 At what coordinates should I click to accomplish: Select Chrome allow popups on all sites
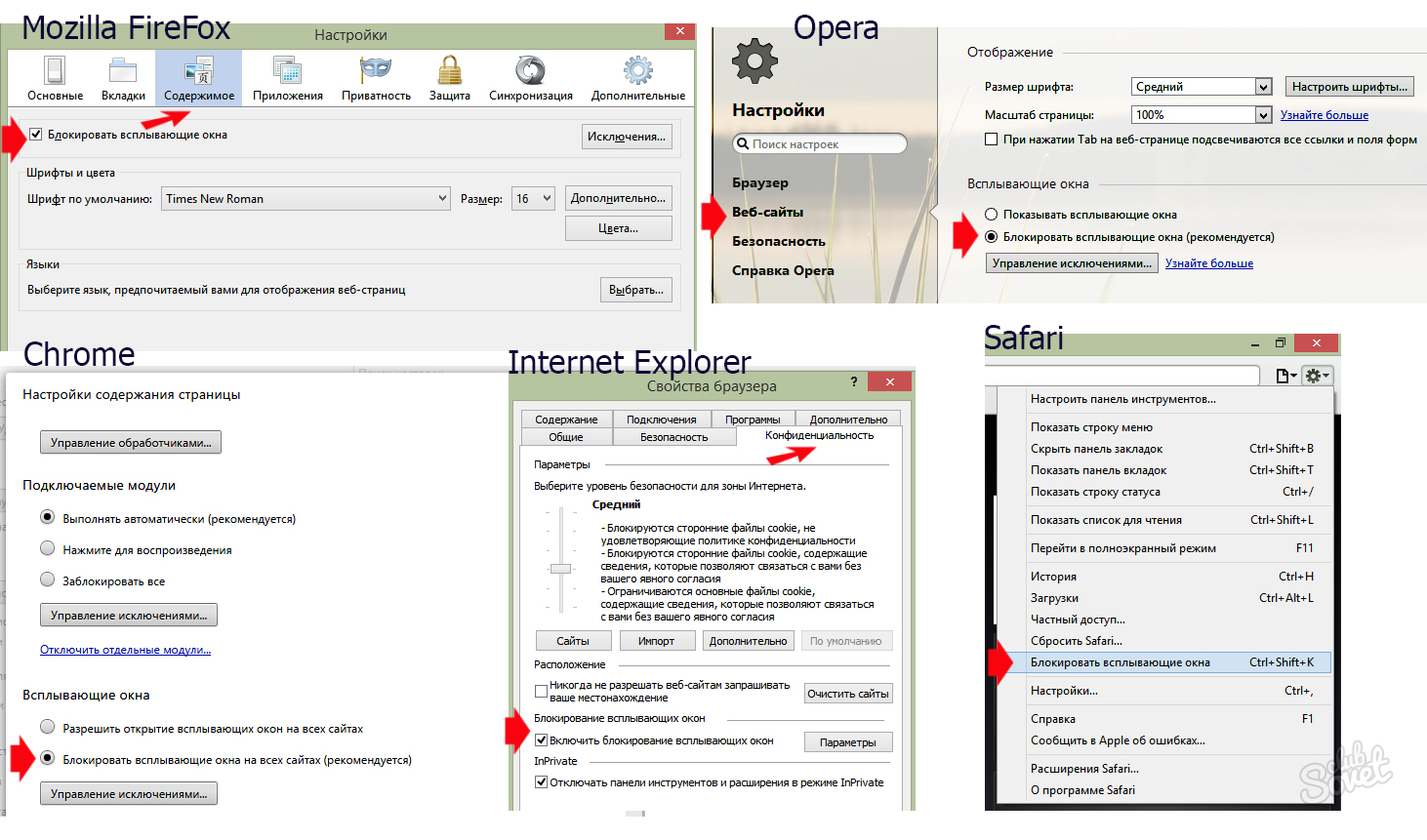(47, 727)
